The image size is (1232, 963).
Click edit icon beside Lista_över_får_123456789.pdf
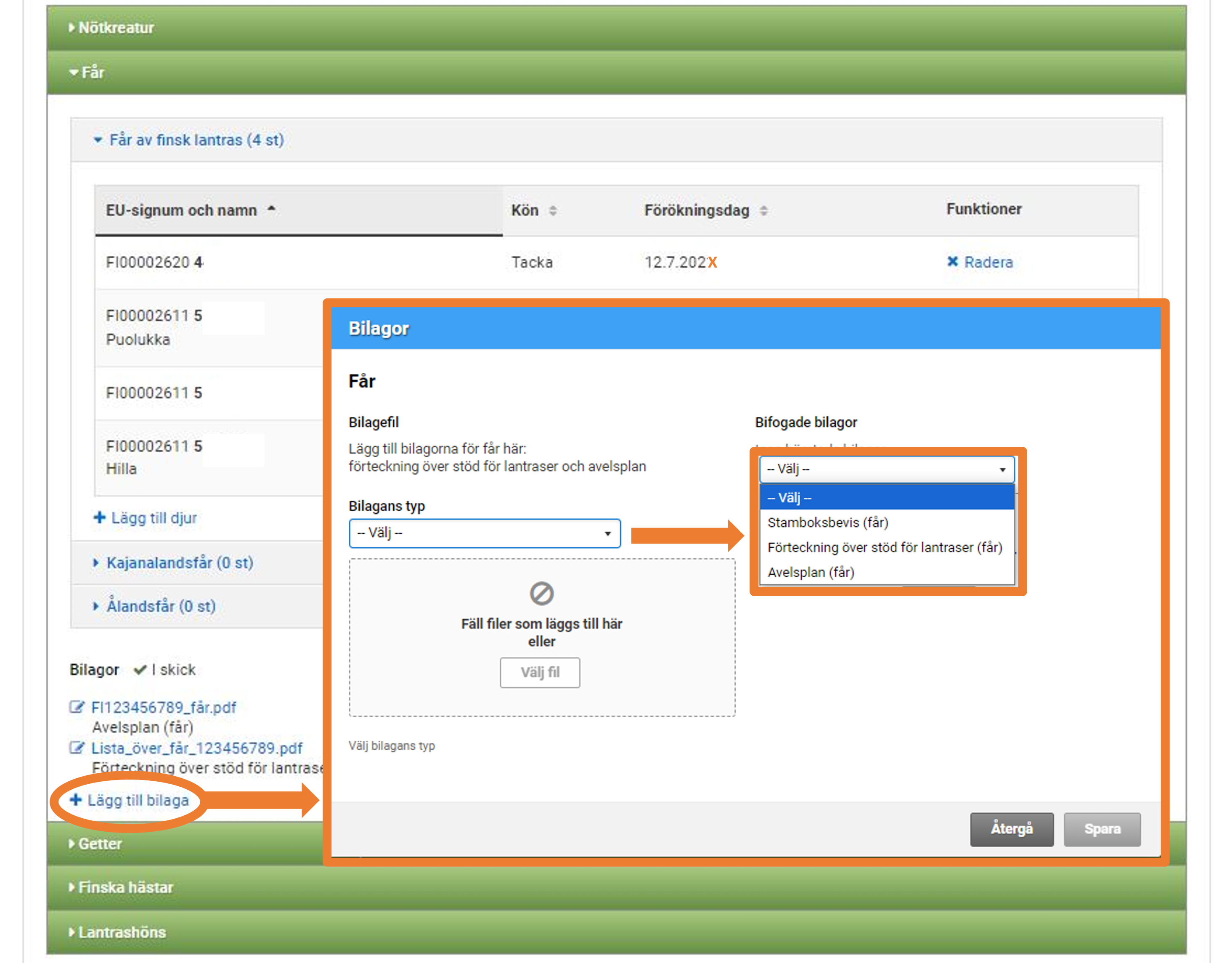point(76,748)
